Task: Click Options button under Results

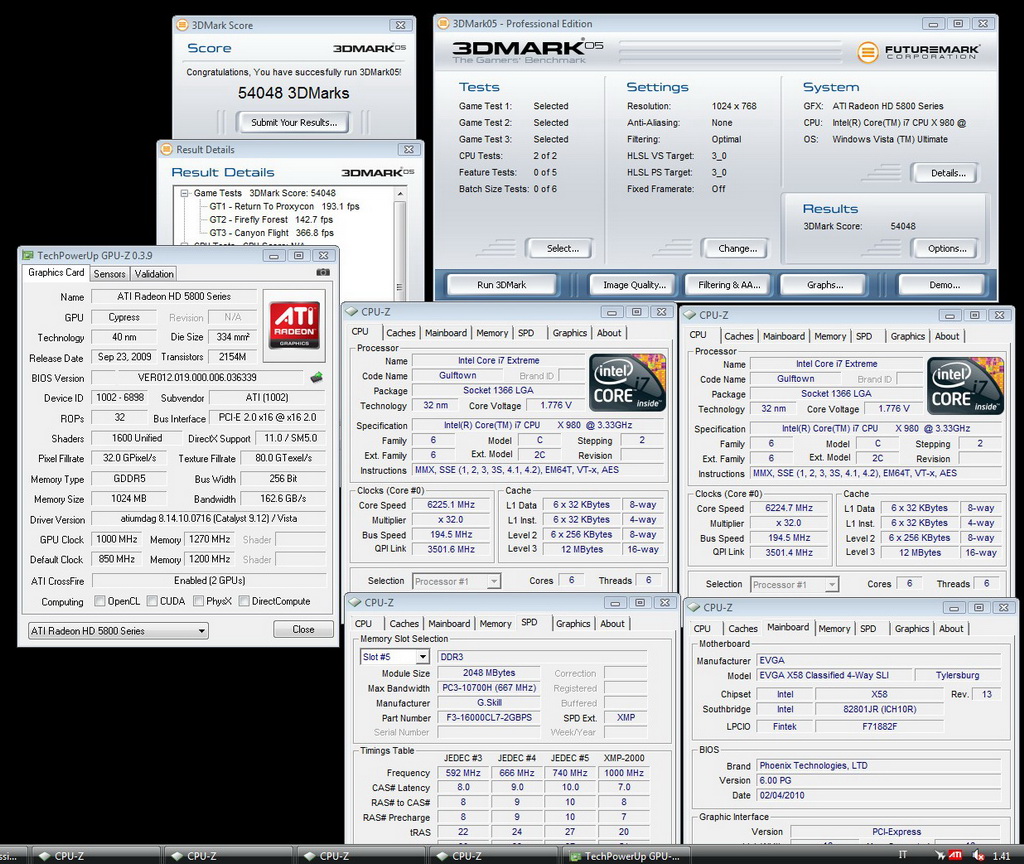Action: click(x=947, y=248)
